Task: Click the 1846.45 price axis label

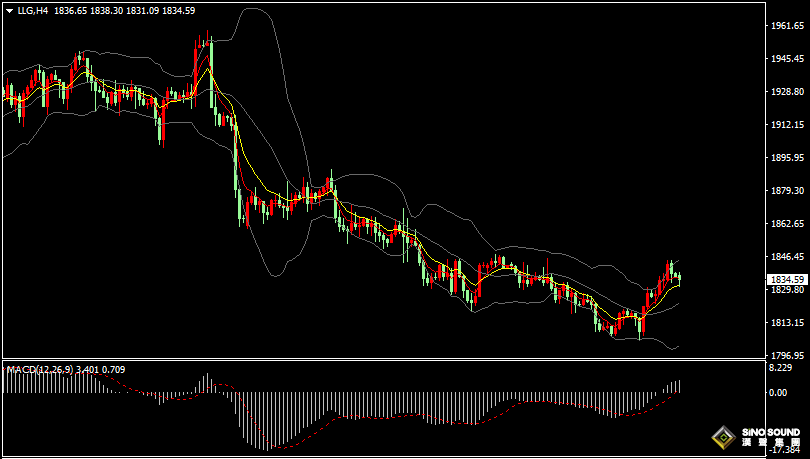Action: [787, 257]
